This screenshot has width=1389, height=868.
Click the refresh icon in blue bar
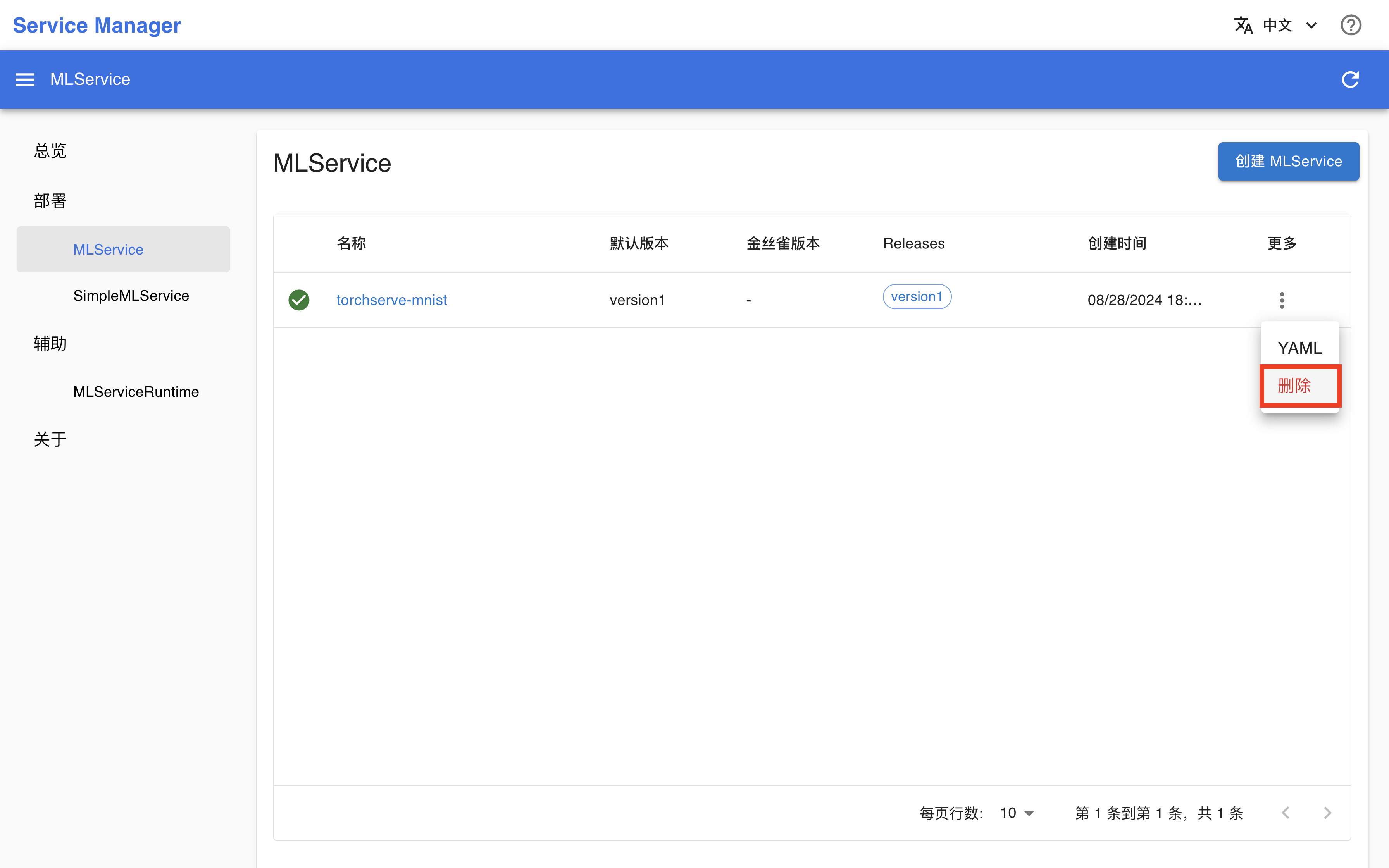coord(1350,79)
